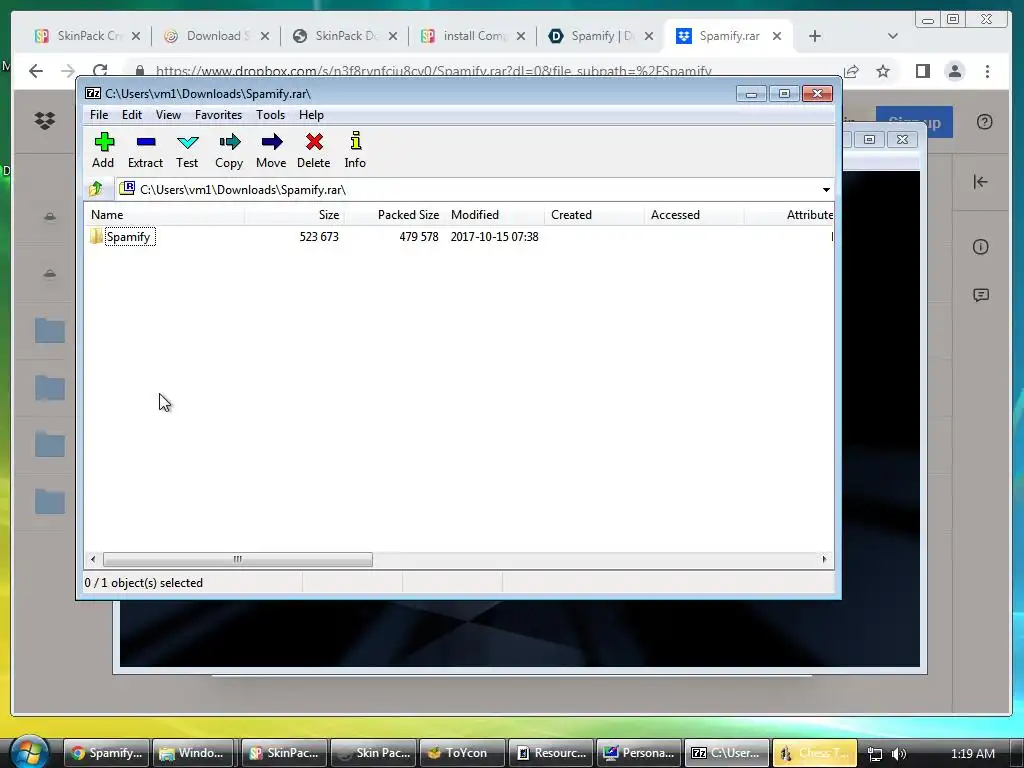This screenshot has height=768, width=1024.
Task: Click the red Delete icon
Action: 313,150
